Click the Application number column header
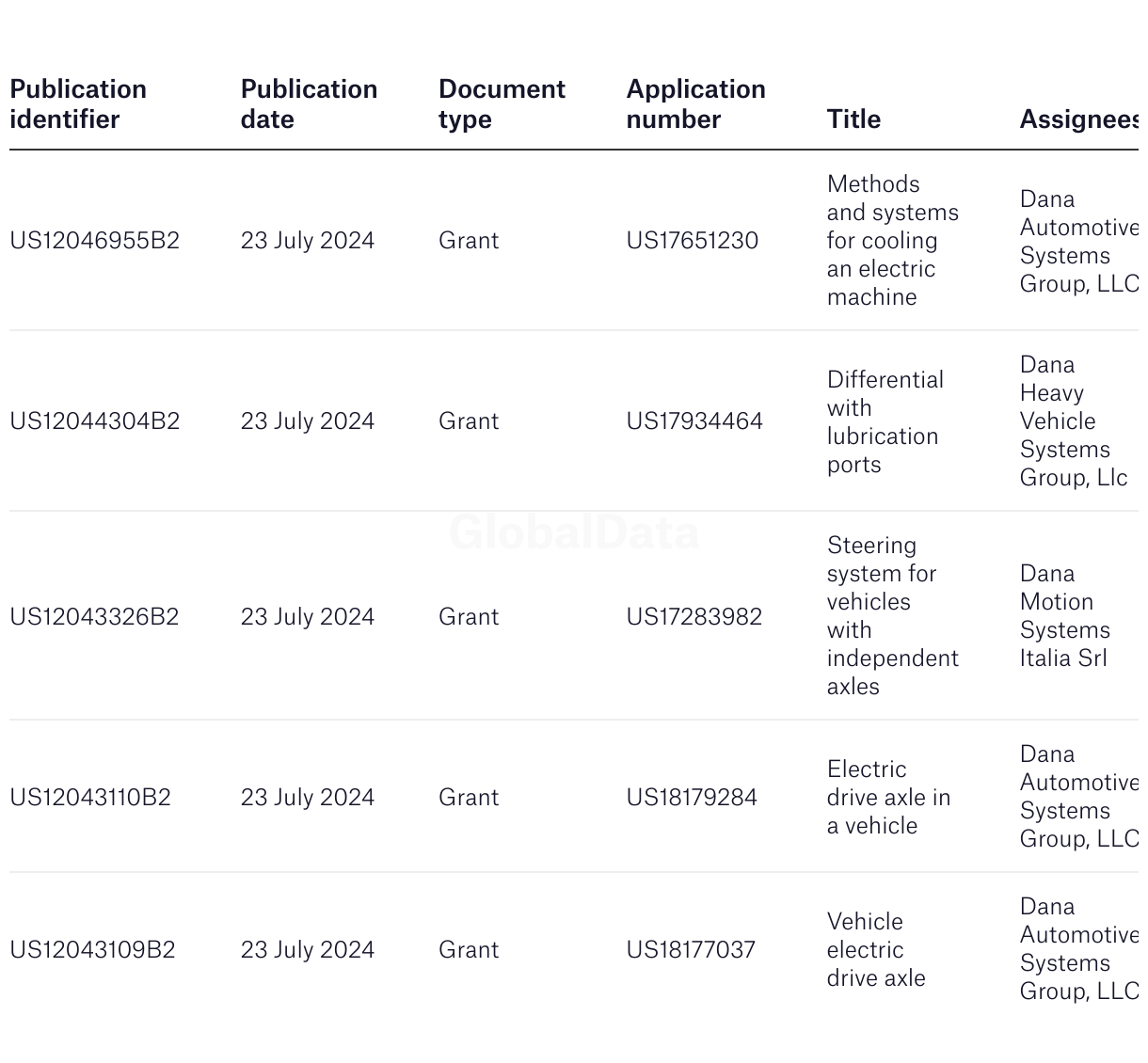Screen dimensions: 1148x1063 pyautogui.click(x=695, y=104)
